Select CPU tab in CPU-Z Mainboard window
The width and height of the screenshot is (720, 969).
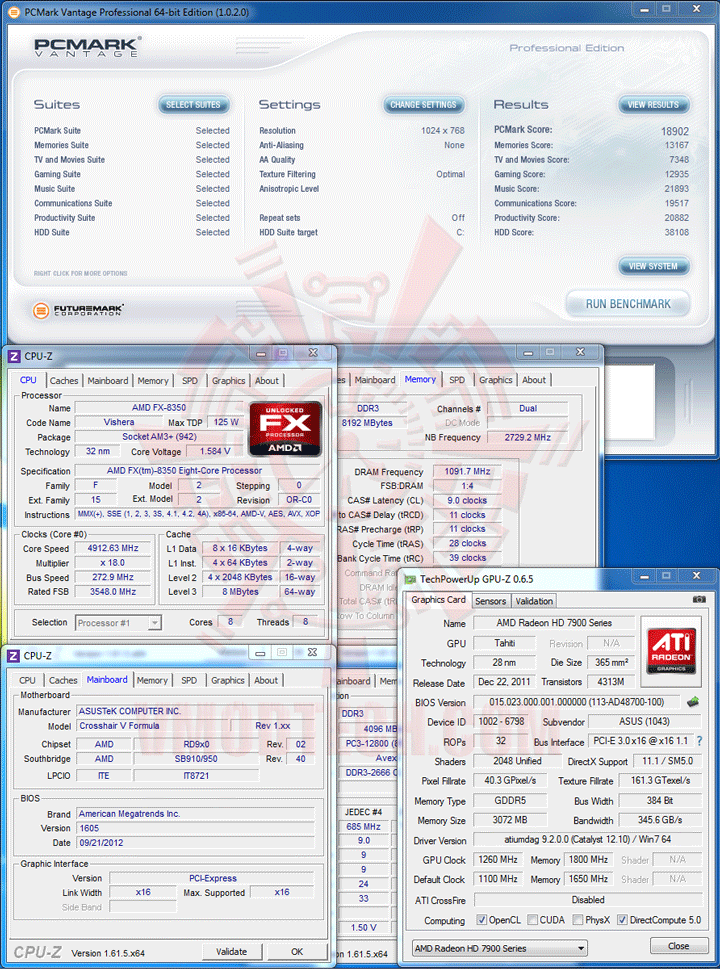tap(27, 680)
